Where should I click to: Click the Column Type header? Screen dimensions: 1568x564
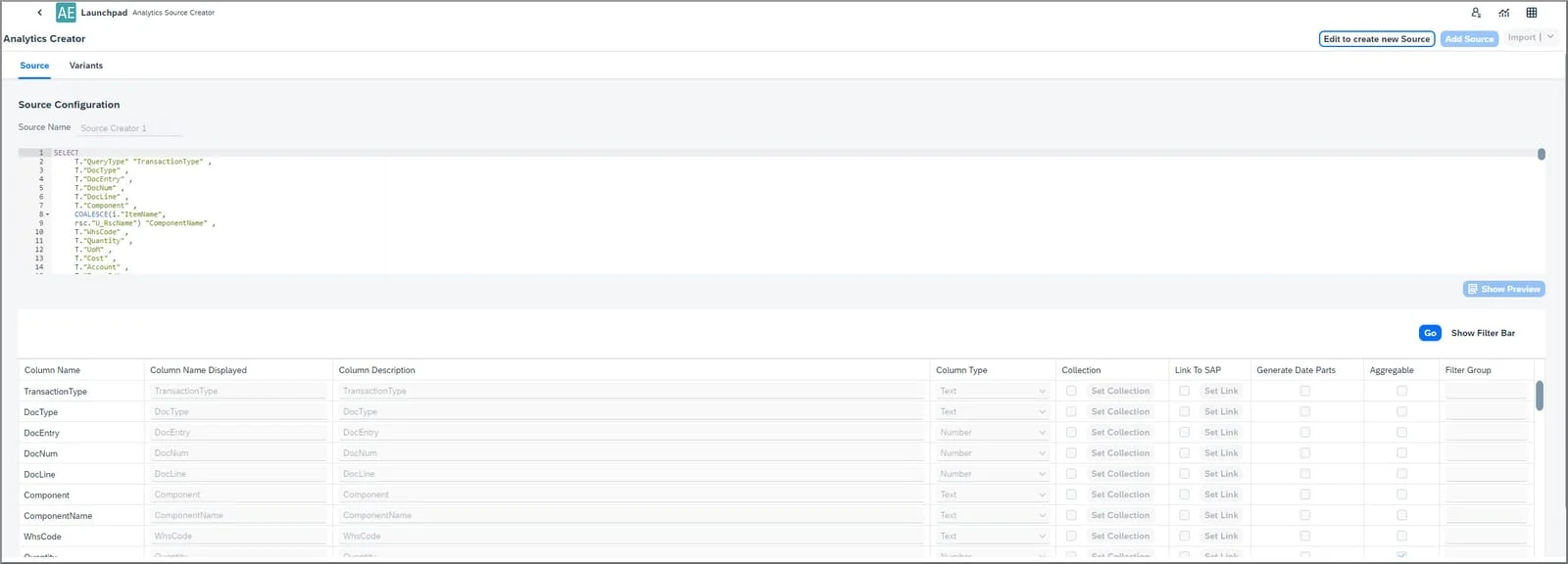(961, 370)
